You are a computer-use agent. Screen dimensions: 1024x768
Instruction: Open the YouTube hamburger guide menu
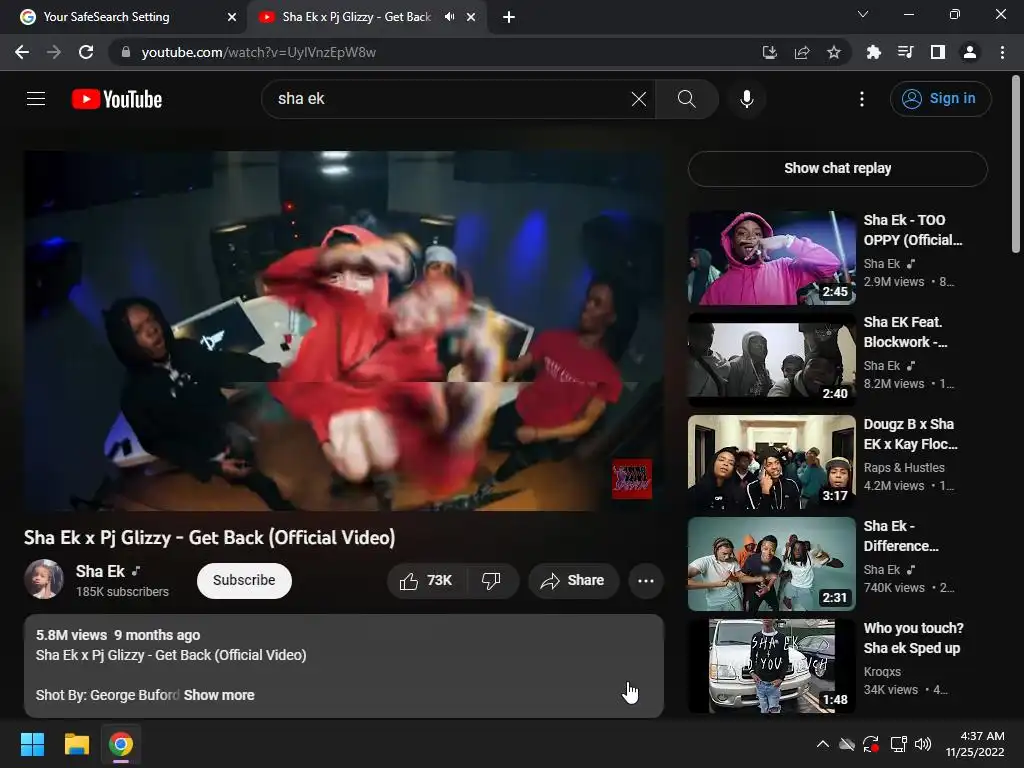[36, 99]
